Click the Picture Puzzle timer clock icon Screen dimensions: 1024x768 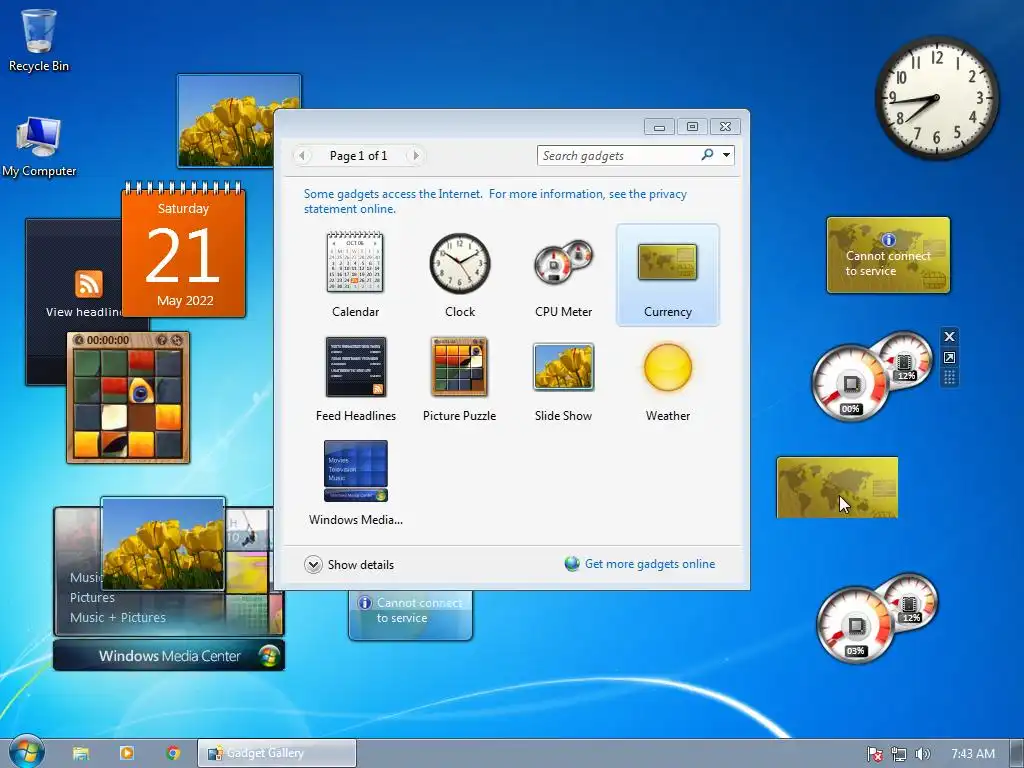(79, 340)
